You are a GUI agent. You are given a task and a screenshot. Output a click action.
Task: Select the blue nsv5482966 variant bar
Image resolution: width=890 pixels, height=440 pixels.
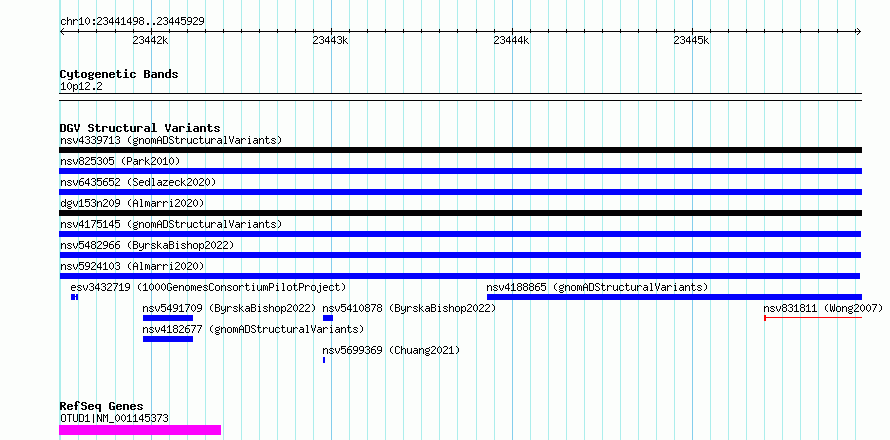click(x=460, y=255)
